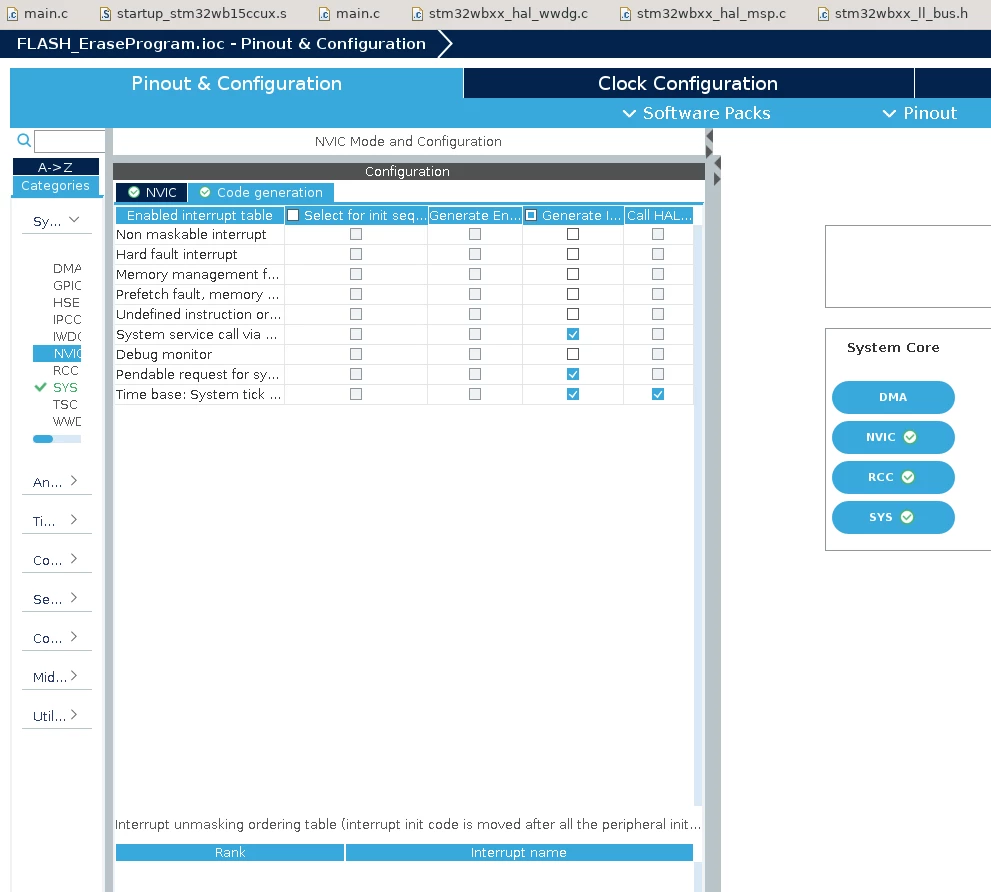Click the peripheral search input field
991x892 pixels.
click(x=70, y=141)
